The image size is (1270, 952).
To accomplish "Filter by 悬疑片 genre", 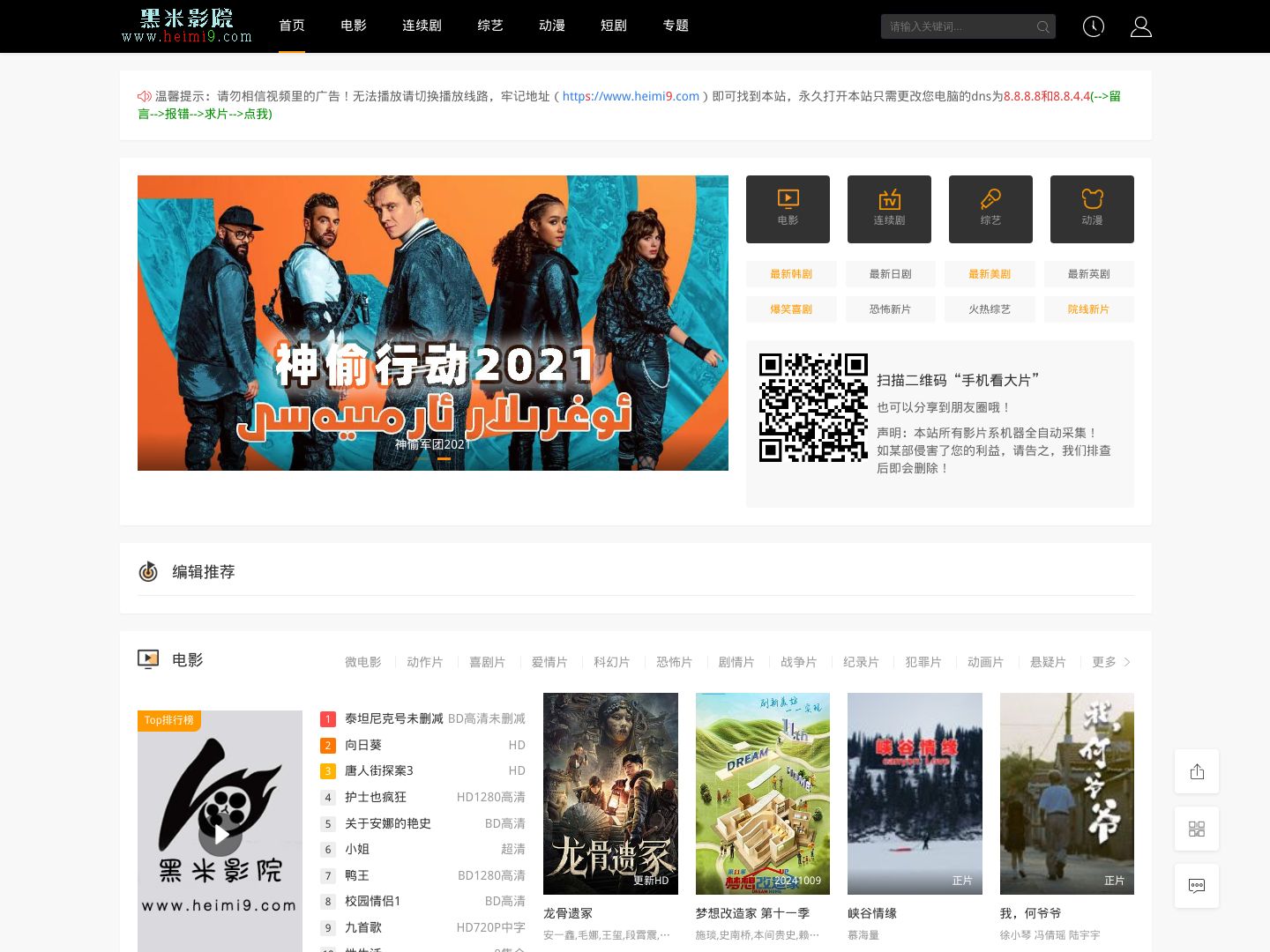I will point(1049,662).
